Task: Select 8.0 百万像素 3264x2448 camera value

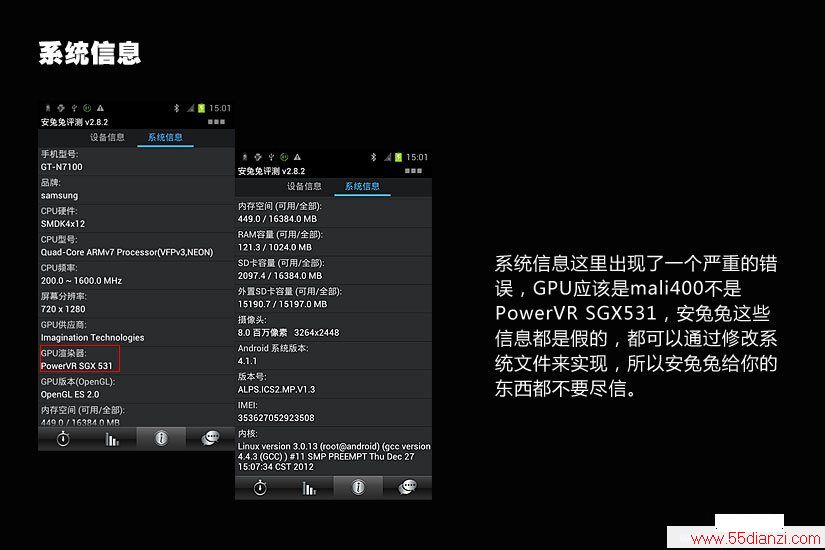Action: click(x=288, y=333)
